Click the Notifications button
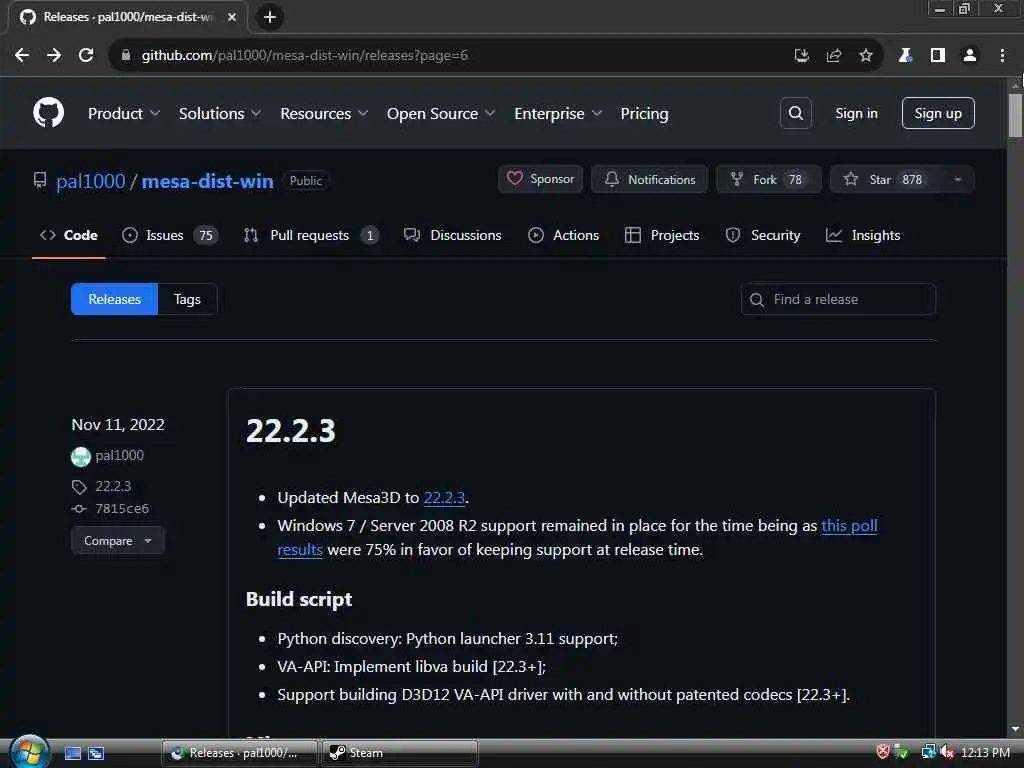1024x768 pixels. (x=649, y=179)
